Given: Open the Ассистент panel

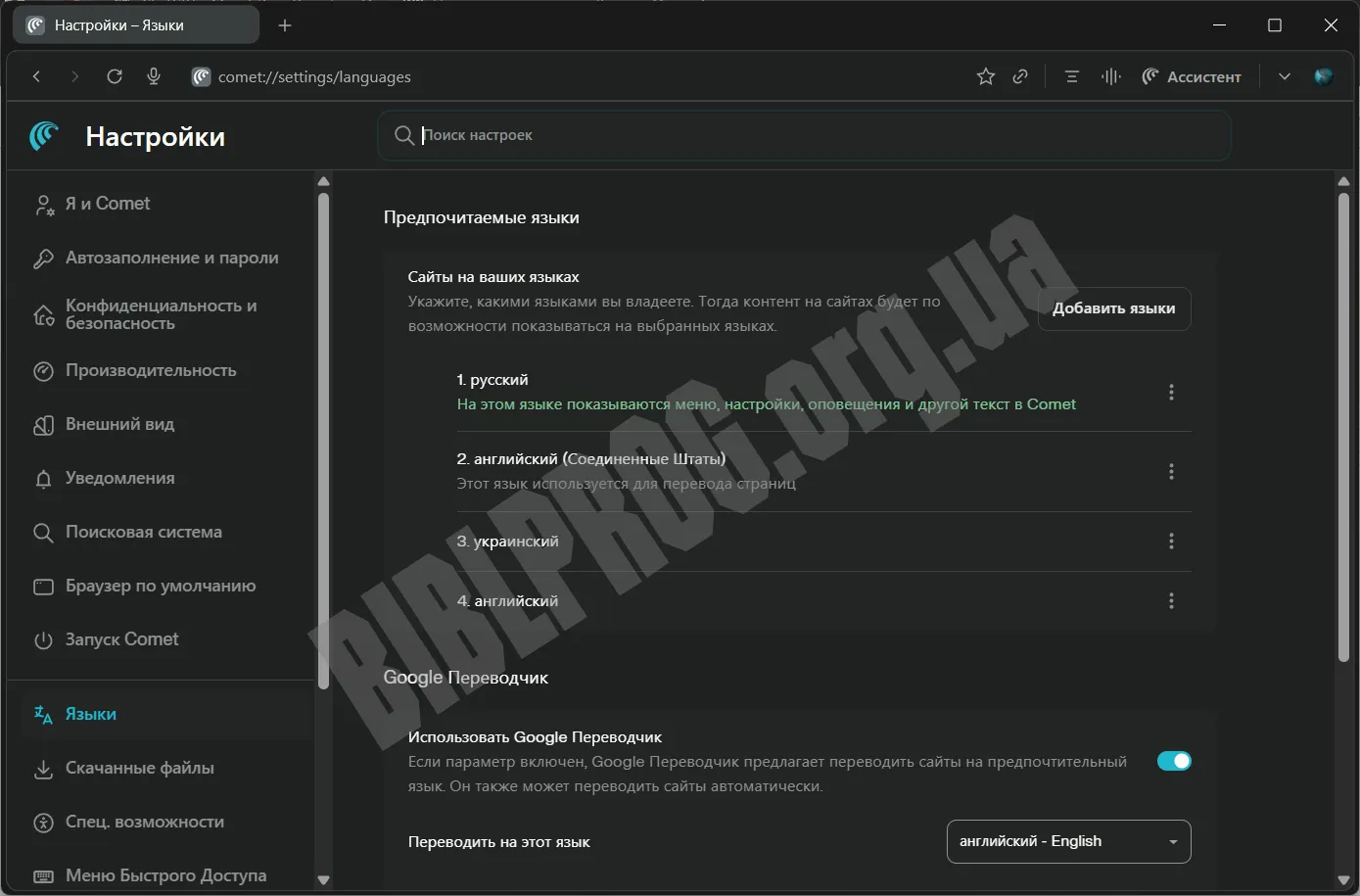Looking at the screenshot, I should pyautogui.click(x=1192, y=76).
